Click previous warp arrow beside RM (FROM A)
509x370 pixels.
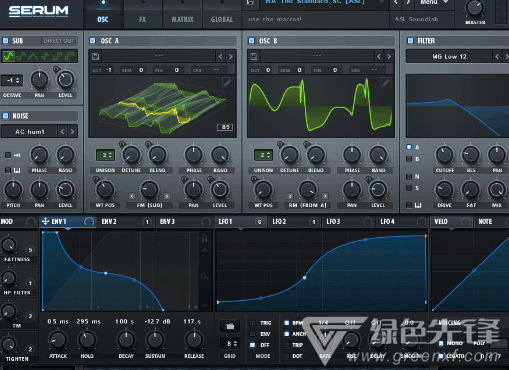pyautogui.click(x=290, y=196)
